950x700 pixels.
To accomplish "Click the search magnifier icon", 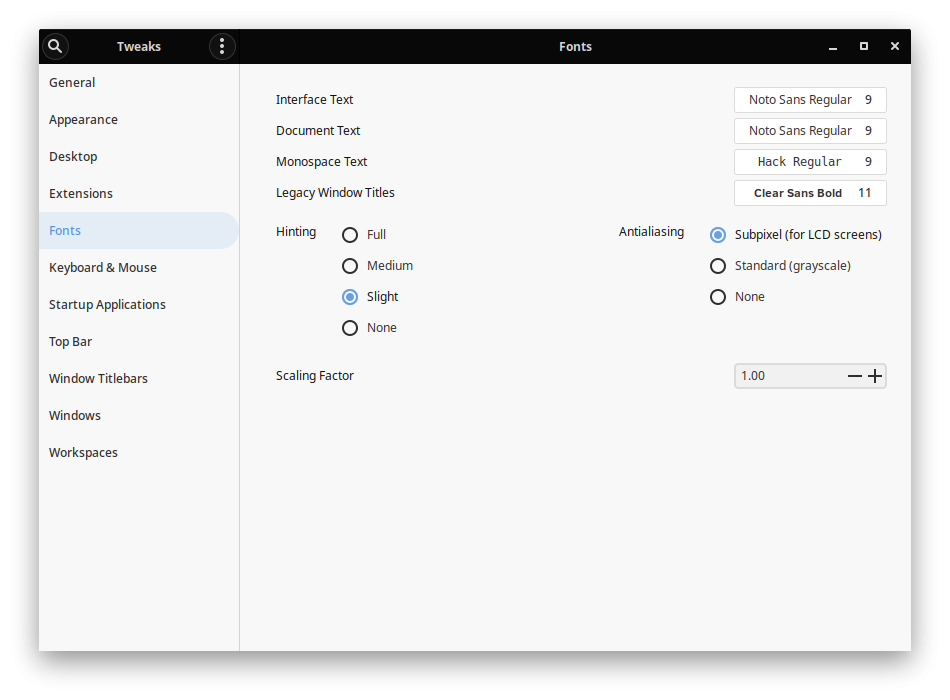I will coord(55,46).
